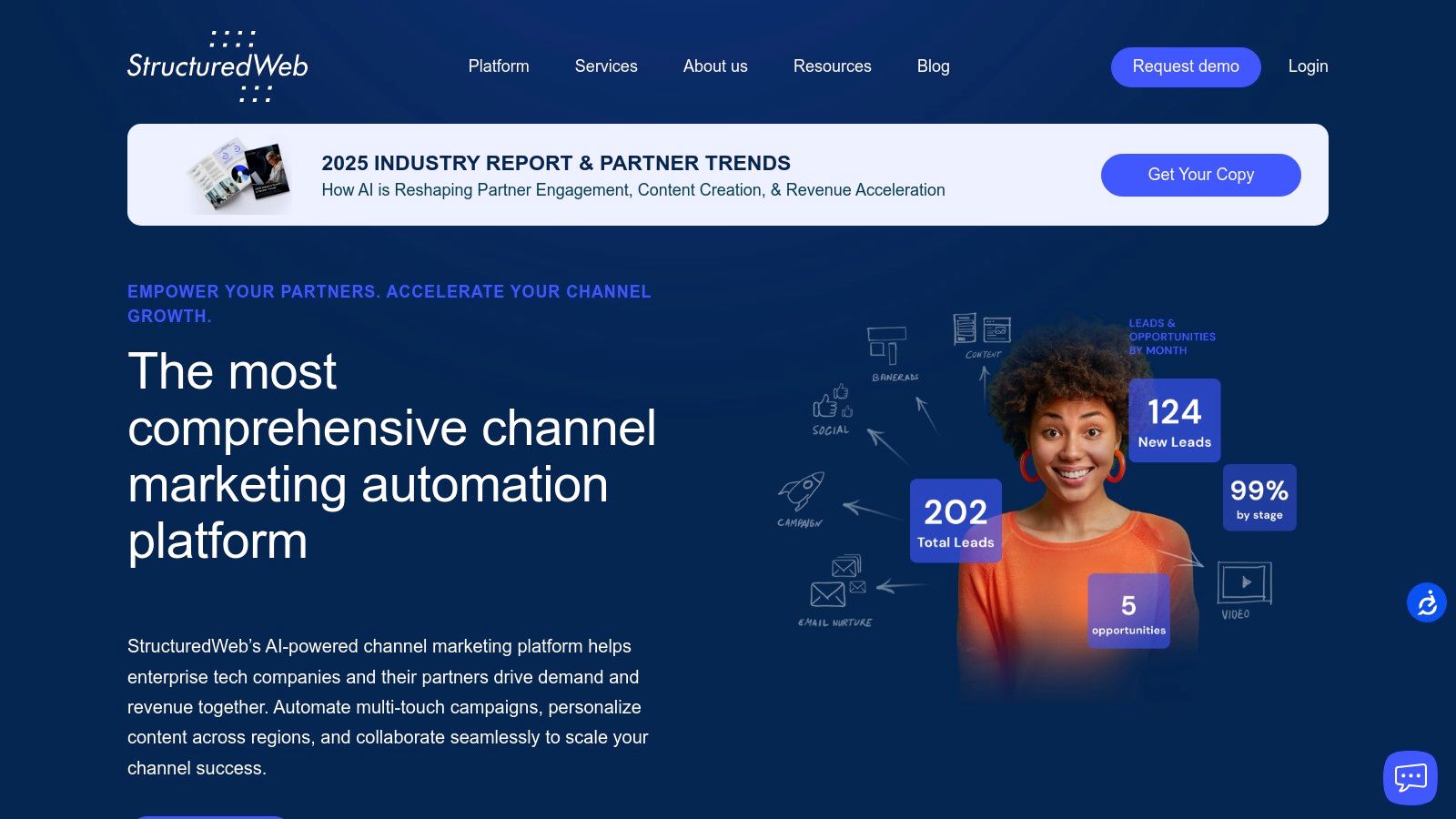Open the Resources menu
This screenshot has width=1456, height=819.
tap(833, 66)
